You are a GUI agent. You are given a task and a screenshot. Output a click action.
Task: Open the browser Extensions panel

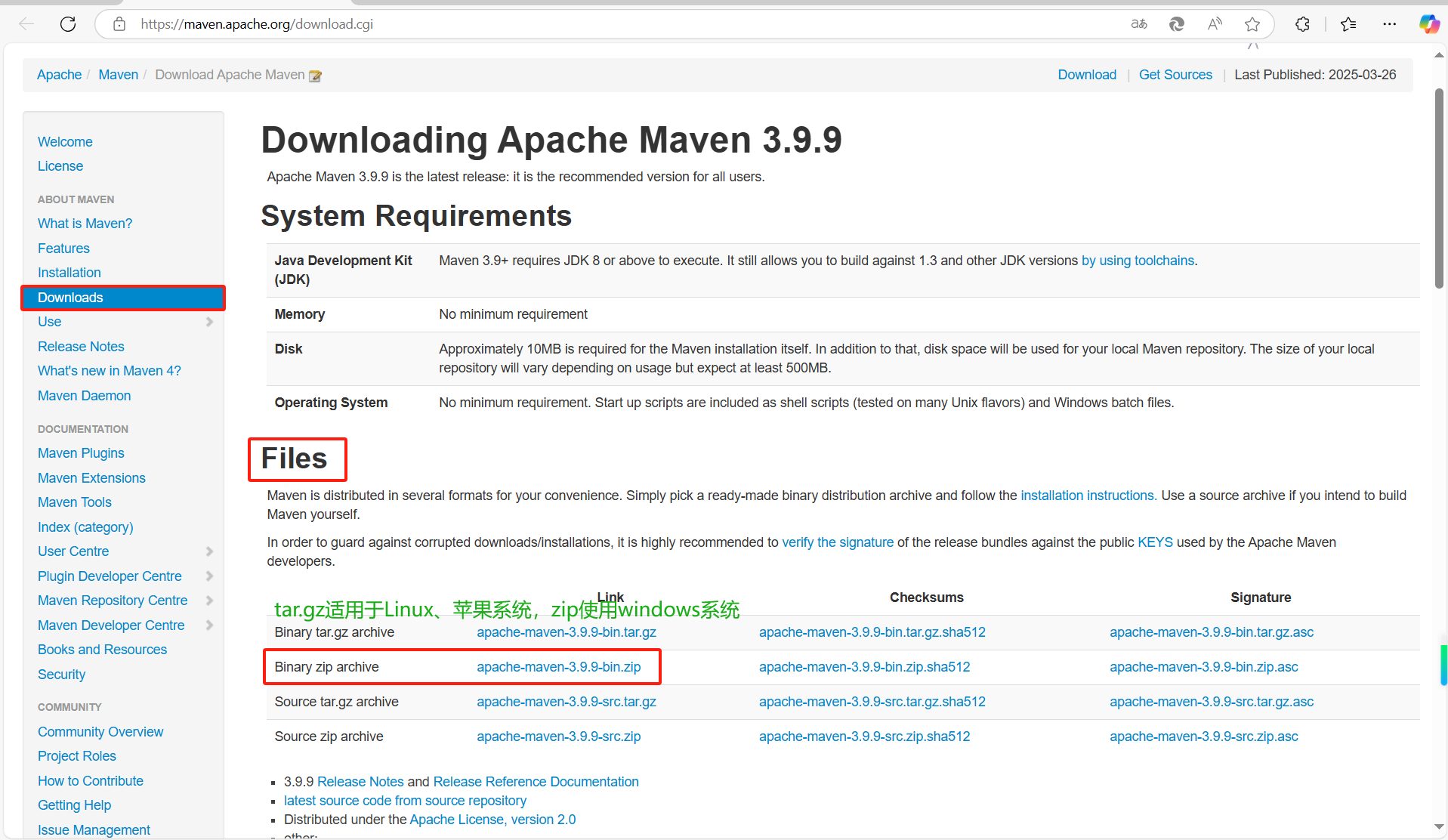pyautogui.click(x=1302, y=23)
